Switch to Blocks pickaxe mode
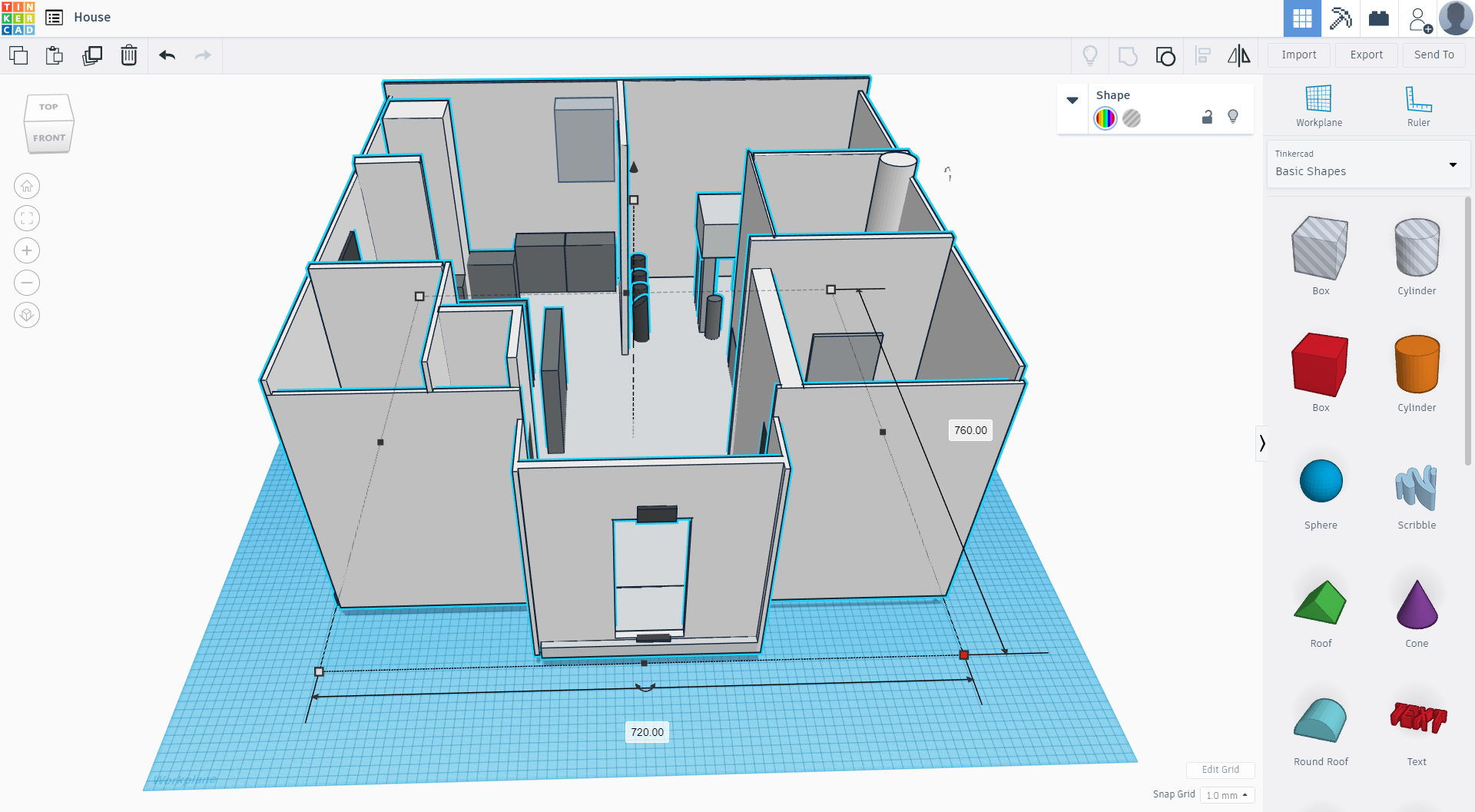This screenshot has height=812, width=1475. [1341, 18]
